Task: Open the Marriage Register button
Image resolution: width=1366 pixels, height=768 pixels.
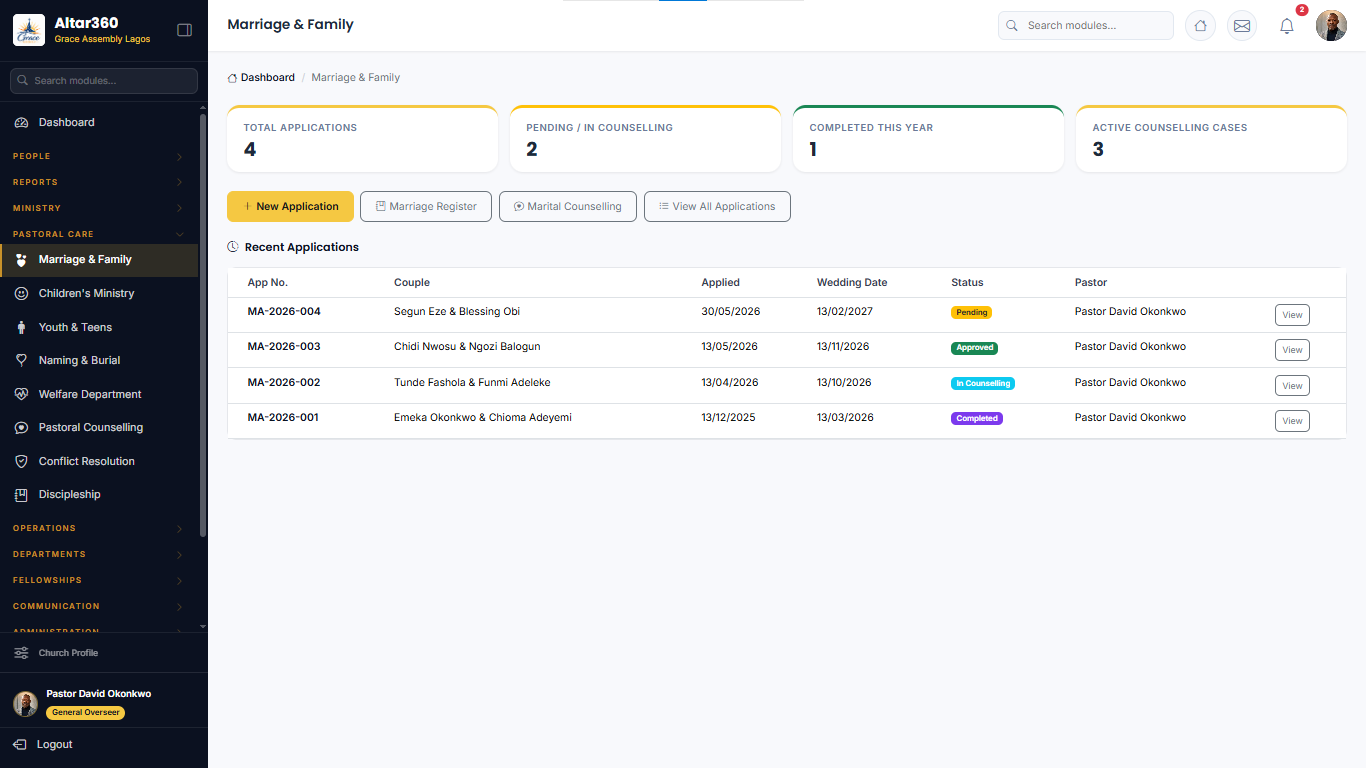Action: (426, 206)
